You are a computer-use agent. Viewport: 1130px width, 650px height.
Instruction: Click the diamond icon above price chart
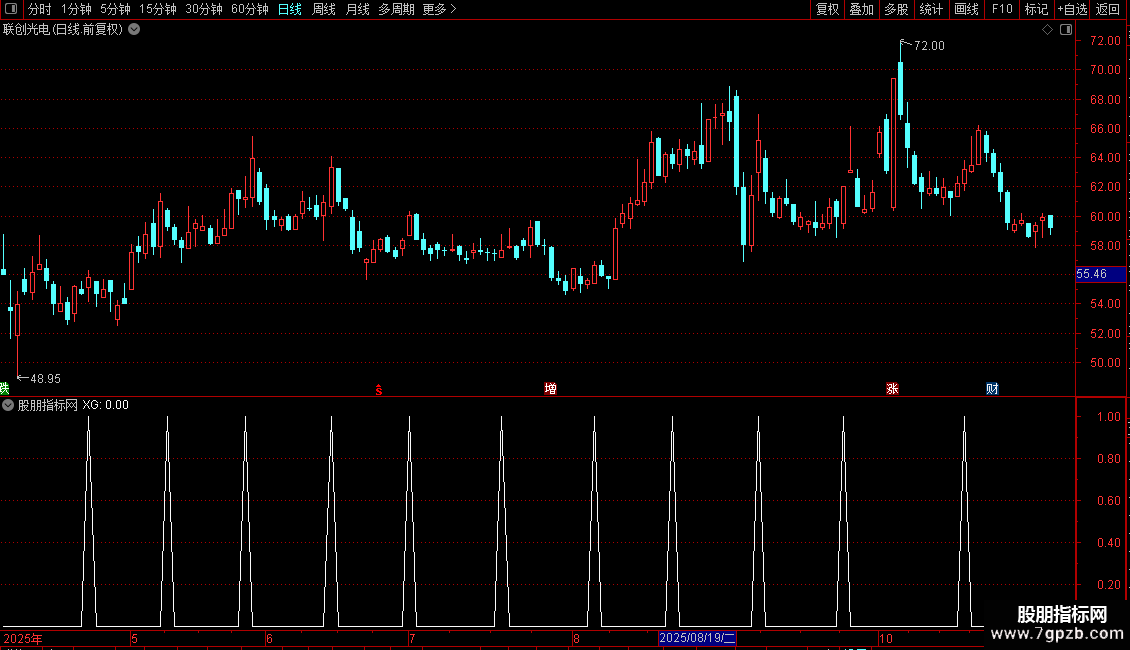(x=1048, y=30)
